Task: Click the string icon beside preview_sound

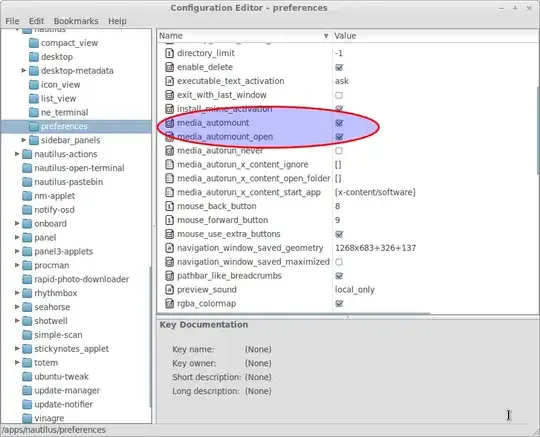Action: (169, 290)
